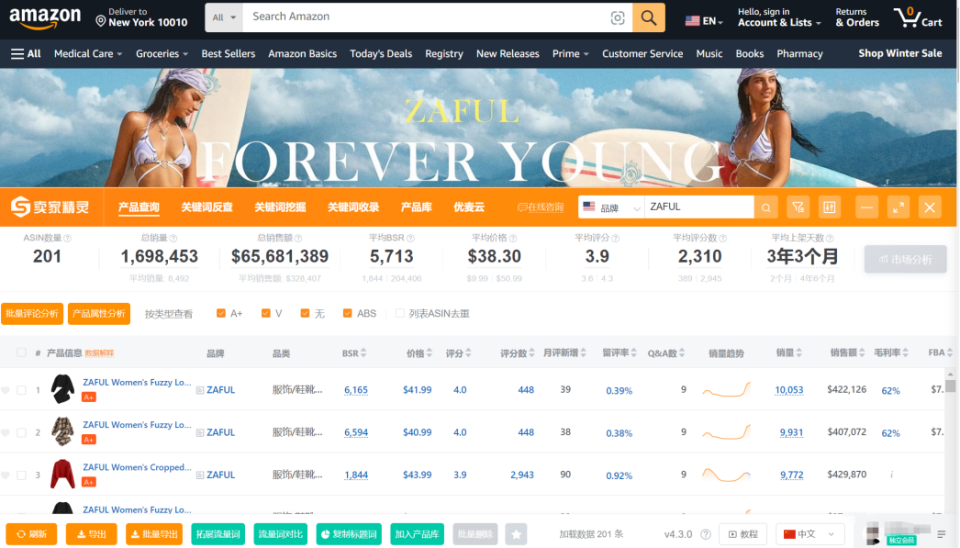Click the filter funnel icon in orange toolbar
960x548 pixels.
click(798, 208)
